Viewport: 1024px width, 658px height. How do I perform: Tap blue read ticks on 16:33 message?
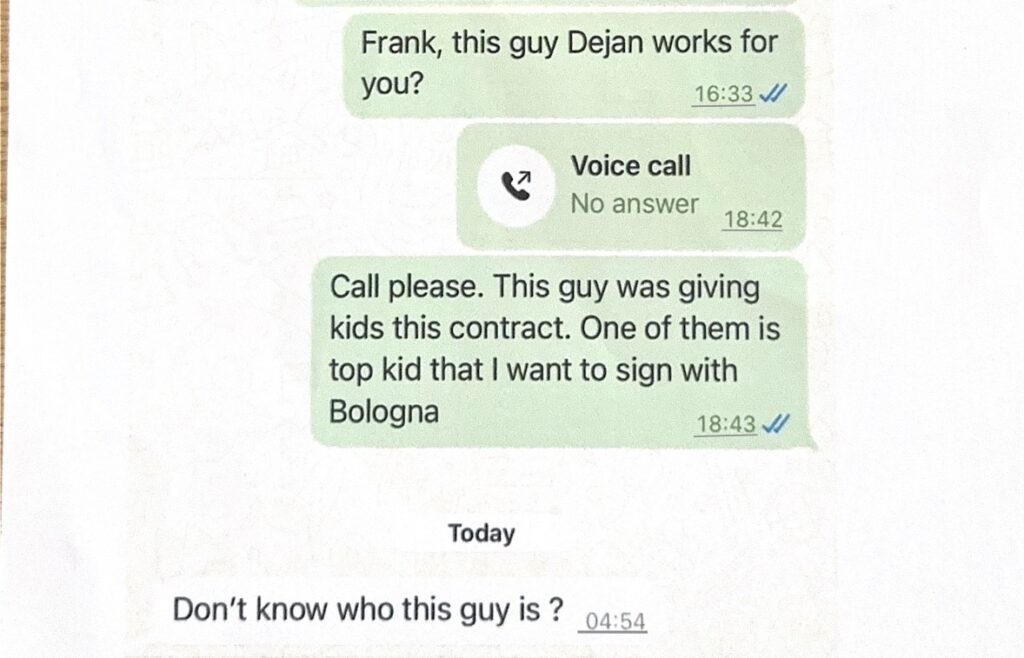pyautogui.click(x=773, y=94)
